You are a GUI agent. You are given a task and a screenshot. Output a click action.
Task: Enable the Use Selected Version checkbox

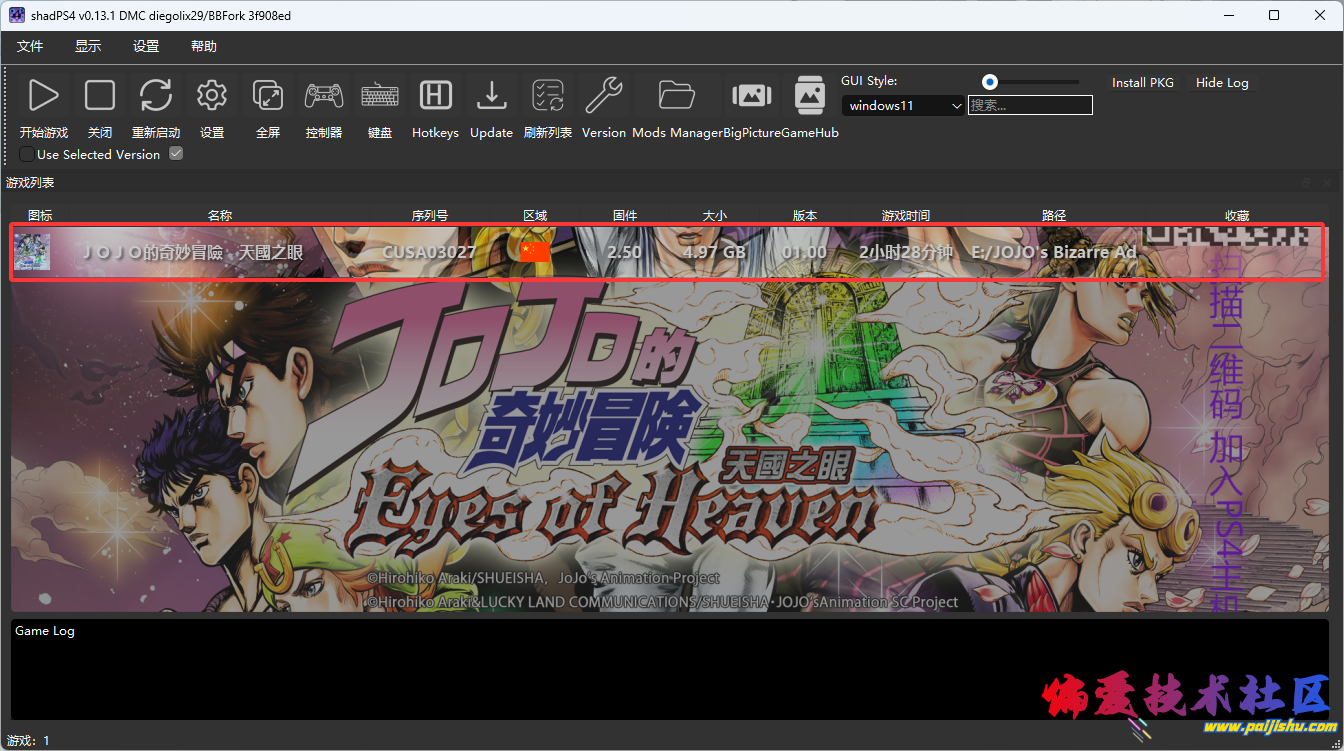point(27,155)
